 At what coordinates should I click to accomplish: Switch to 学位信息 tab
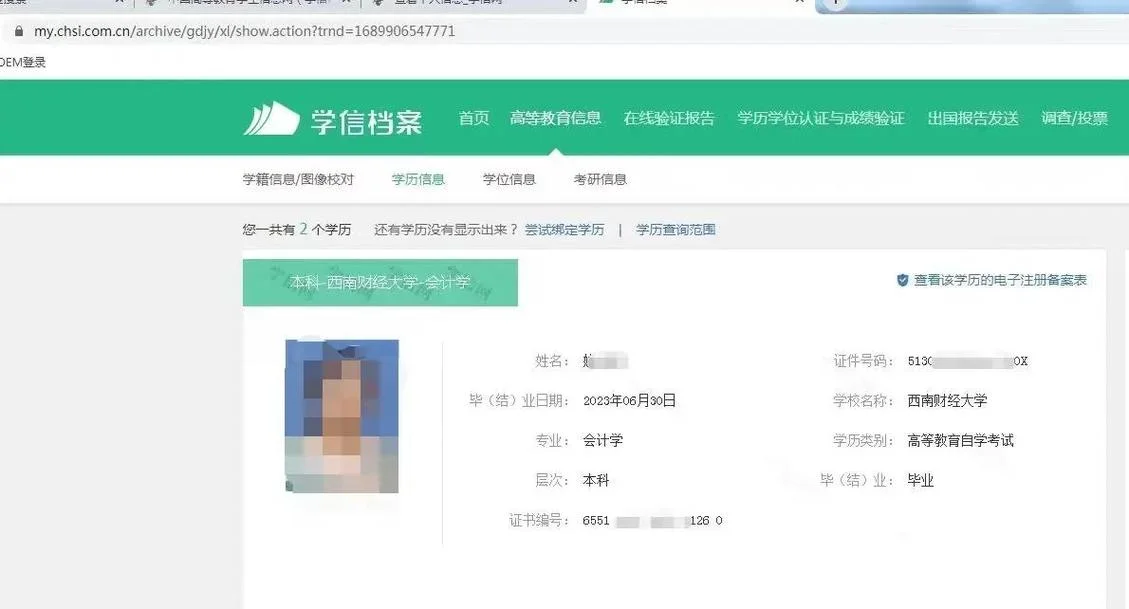(x=509, y=179)
